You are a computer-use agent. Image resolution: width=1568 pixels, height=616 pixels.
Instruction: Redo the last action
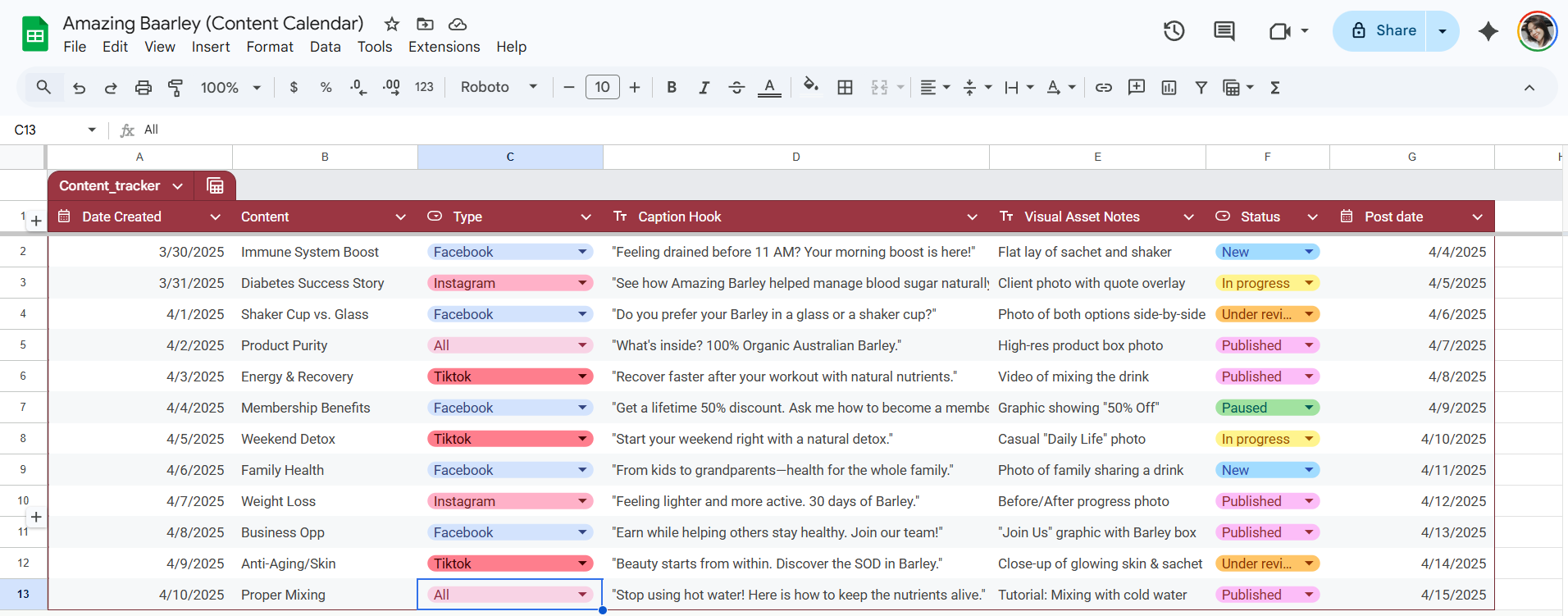coord(111,87)
